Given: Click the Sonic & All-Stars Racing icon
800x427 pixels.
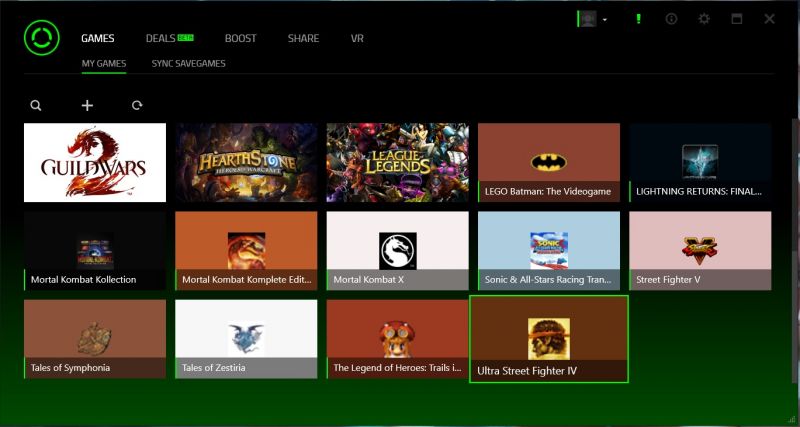Looking at the screenshot, I should [549, 250].
